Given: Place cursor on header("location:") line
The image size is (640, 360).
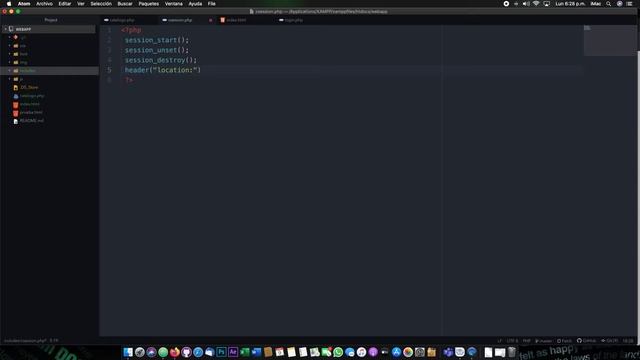Looking at the screenshot, I should (162, 70).
